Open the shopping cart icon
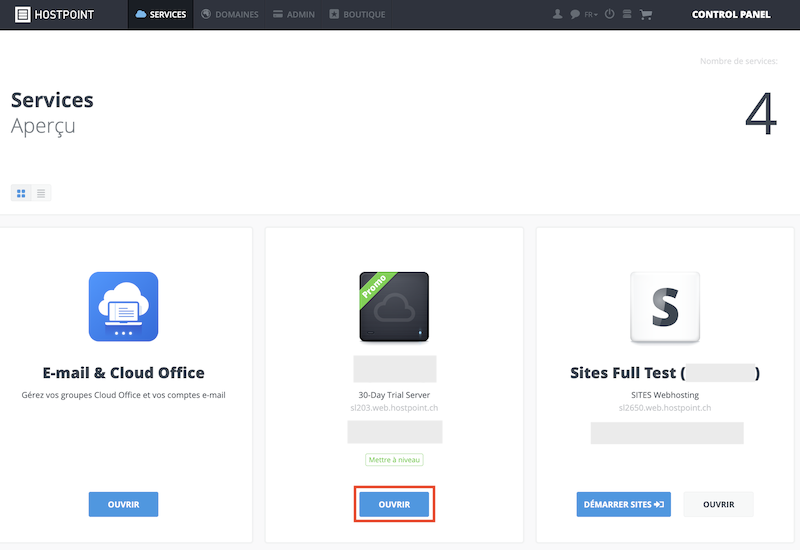This screenshot has height=550, width=800. (646, 14)
